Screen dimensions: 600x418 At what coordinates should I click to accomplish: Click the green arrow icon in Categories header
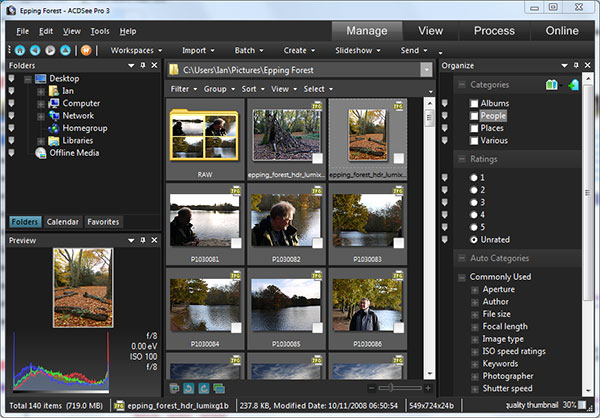coord(573,85)
